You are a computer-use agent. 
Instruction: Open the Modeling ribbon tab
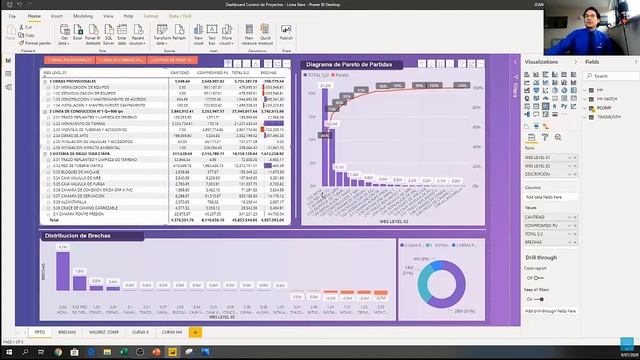(x=83, y=16)
